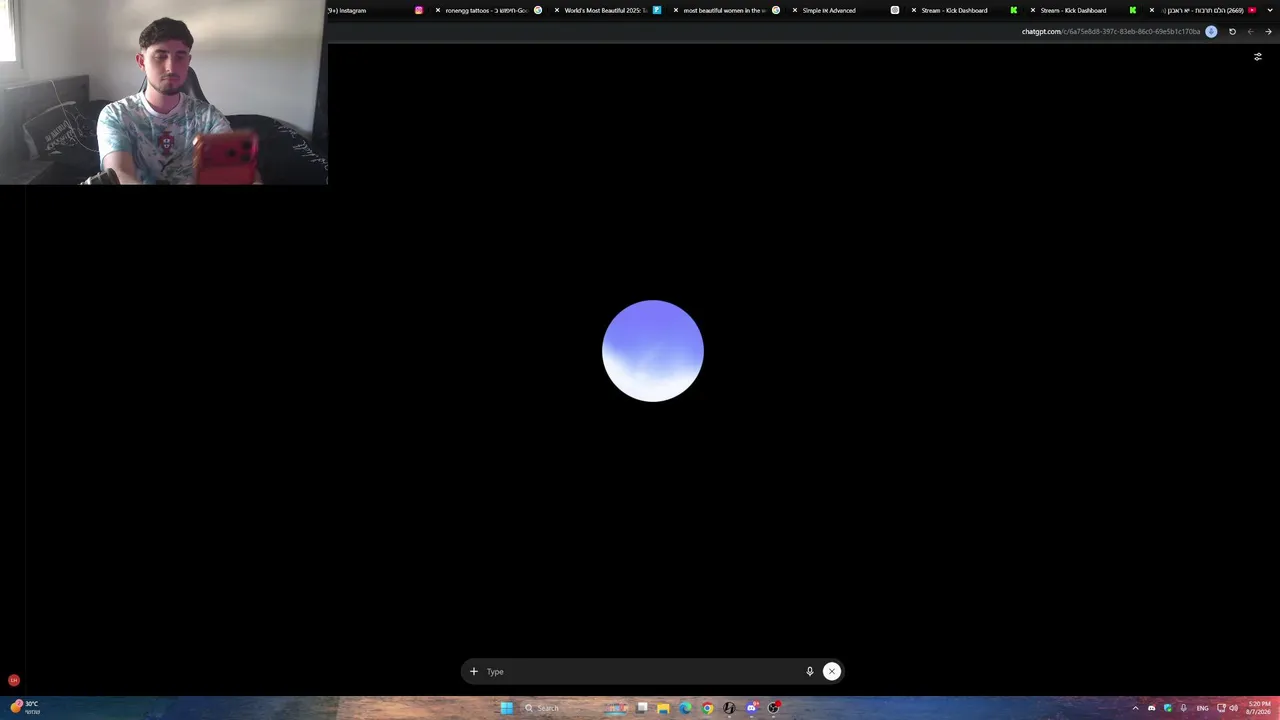The image size is (1280, 720).
Task: Click the red circle overlay icon
Action: click(13, 680)
